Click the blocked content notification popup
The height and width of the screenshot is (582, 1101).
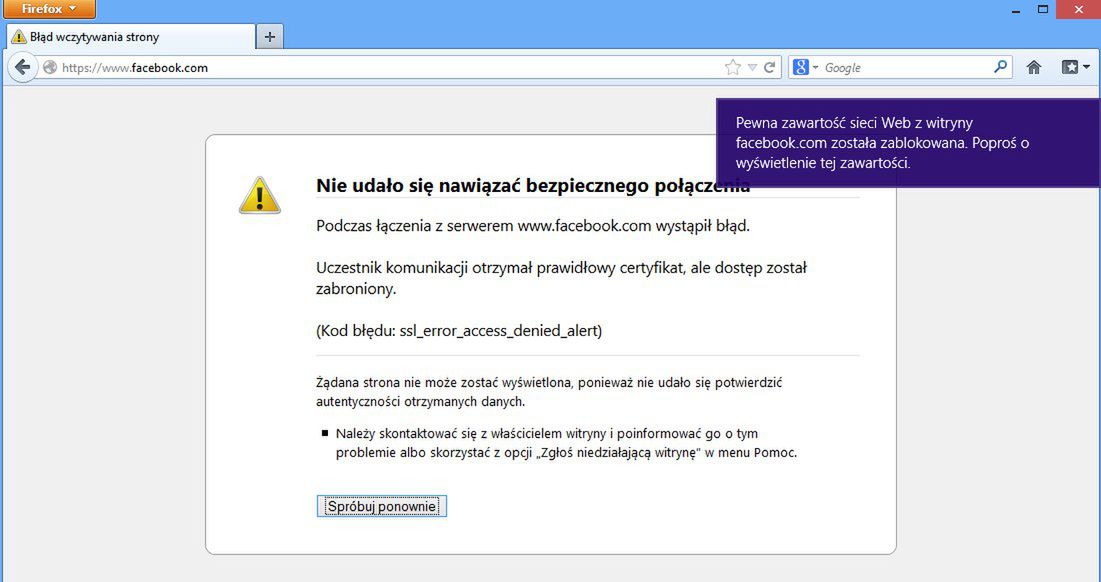tap(908, 143)
